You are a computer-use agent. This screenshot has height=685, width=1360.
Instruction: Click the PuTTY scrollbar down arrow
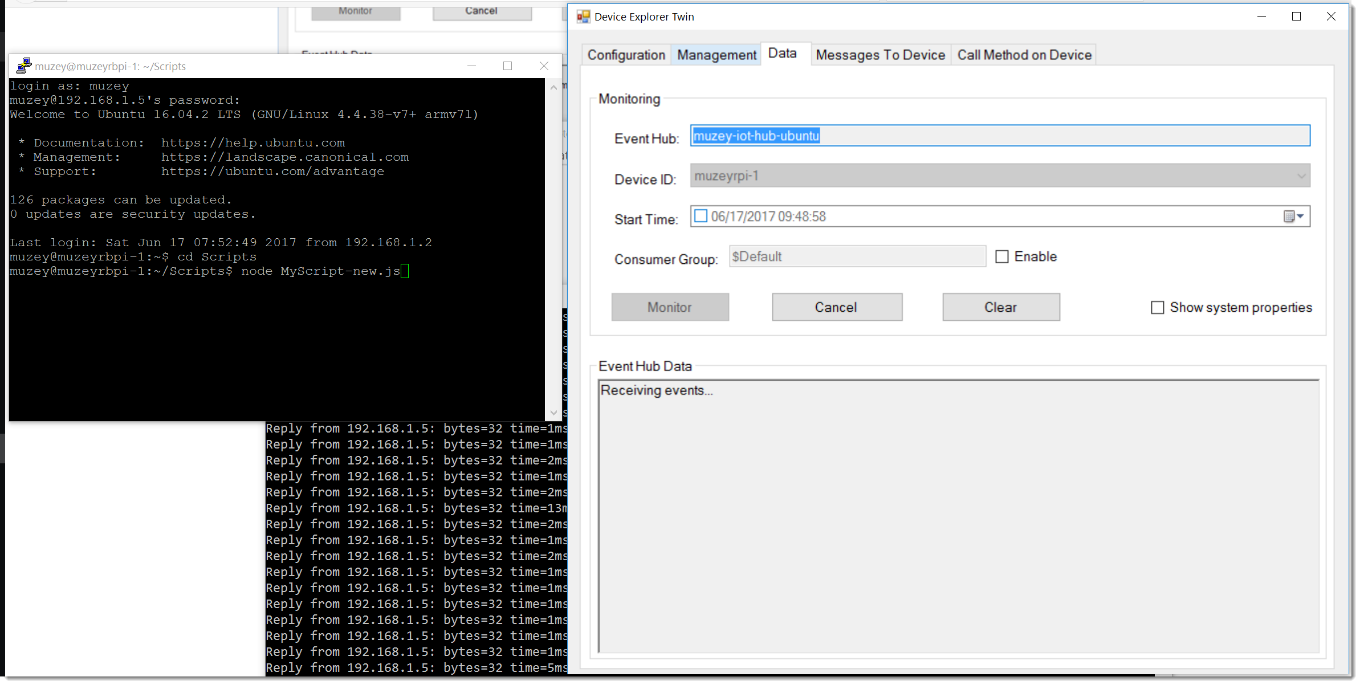(554, 412)
